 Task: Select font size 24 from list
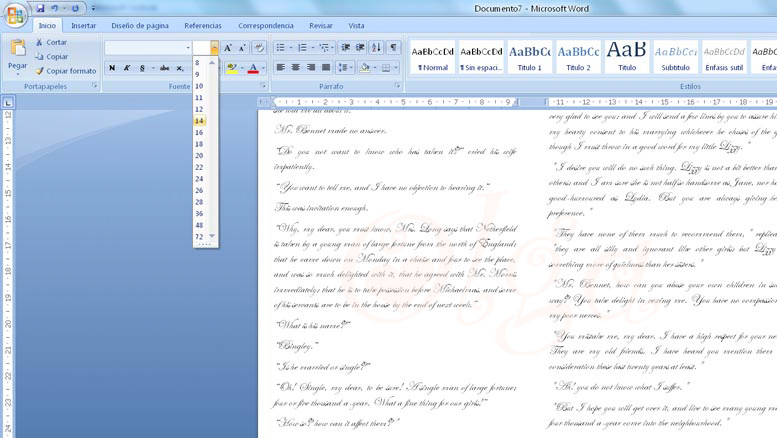[200, 179]
